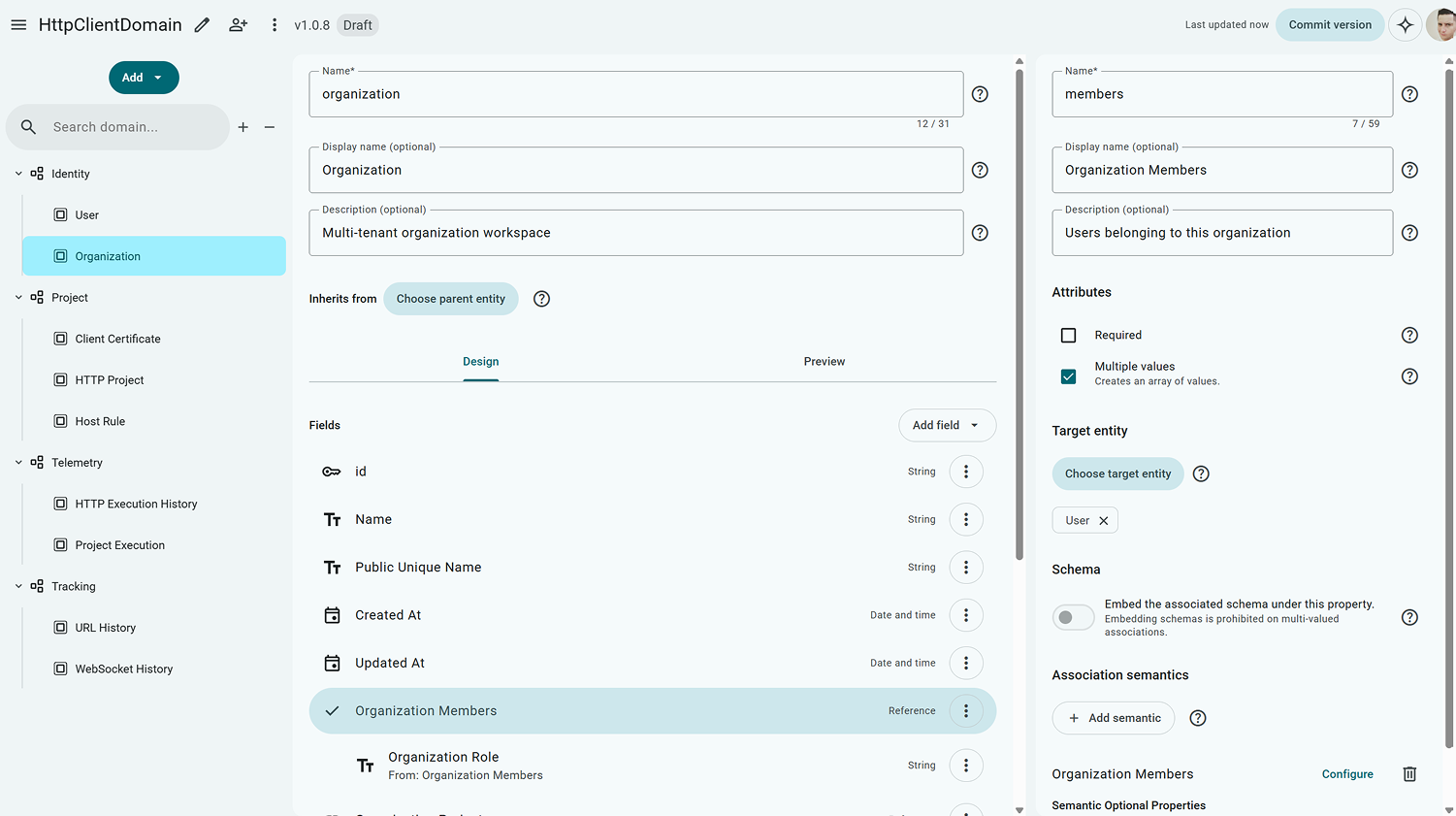Click the members Name input field
Viewport: 1456px width, 816px height.
(x=1222, y=94)
